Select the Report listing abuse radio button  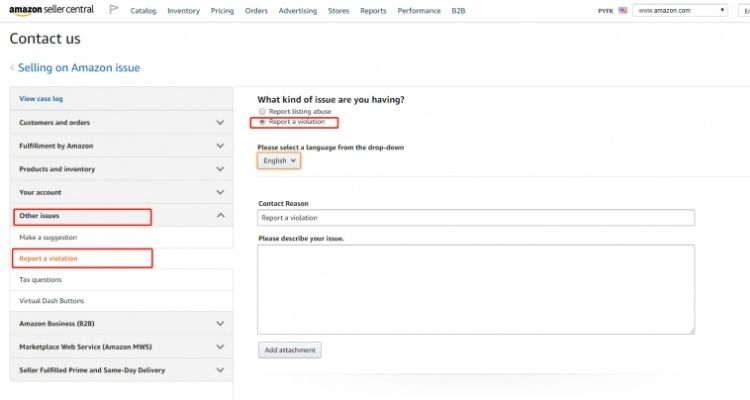(x=262, y=111)
